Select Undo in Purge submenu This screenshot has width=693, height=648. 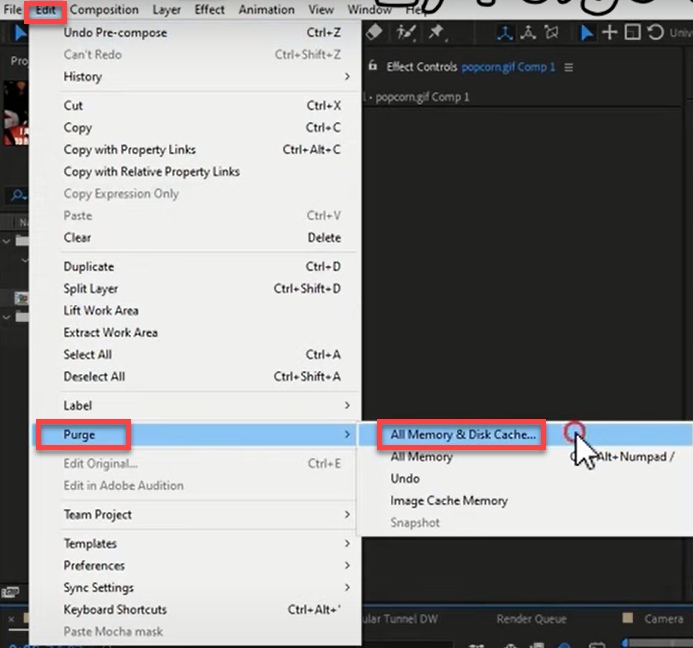pos(526,479)
